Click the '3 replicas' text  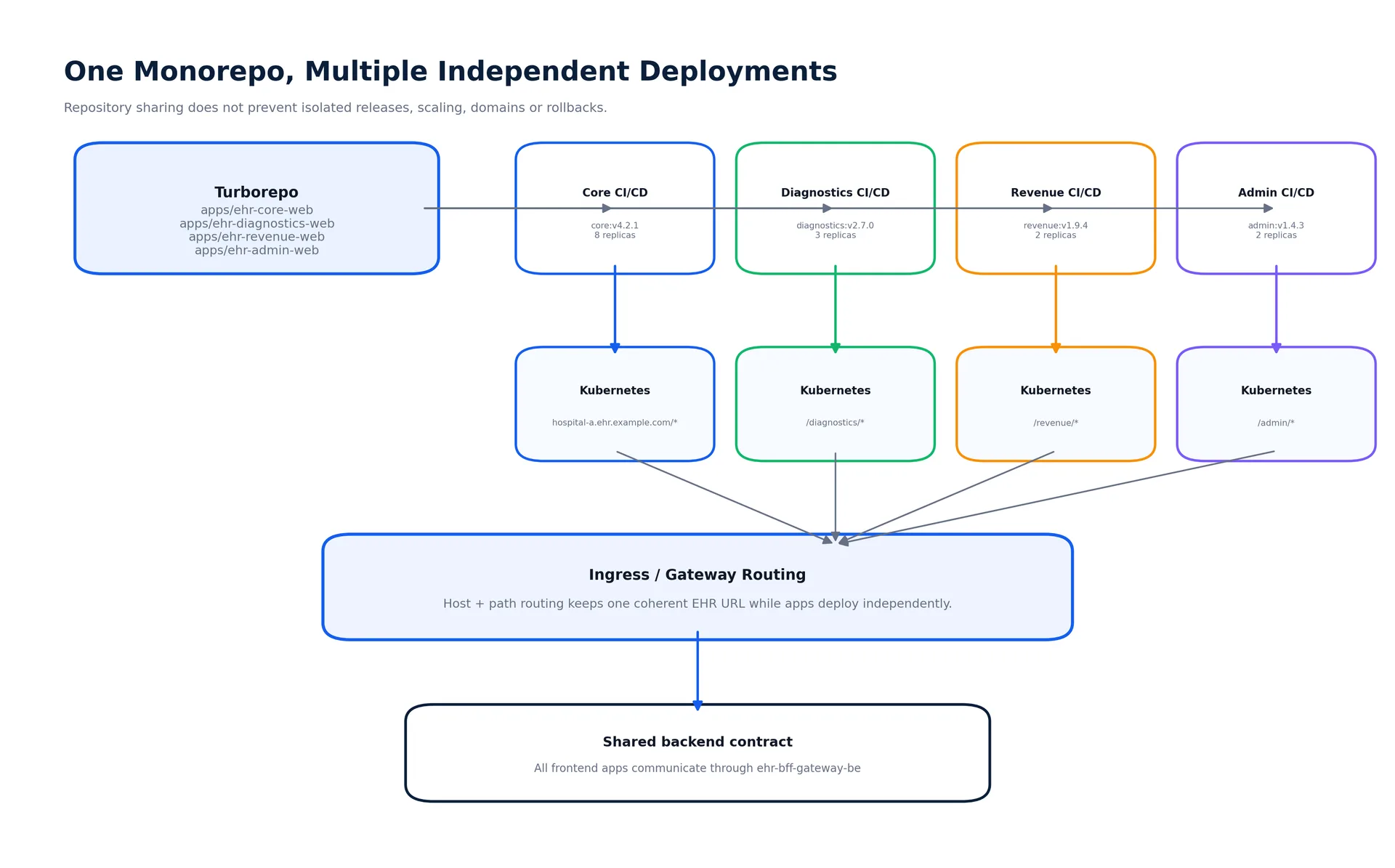835,235
